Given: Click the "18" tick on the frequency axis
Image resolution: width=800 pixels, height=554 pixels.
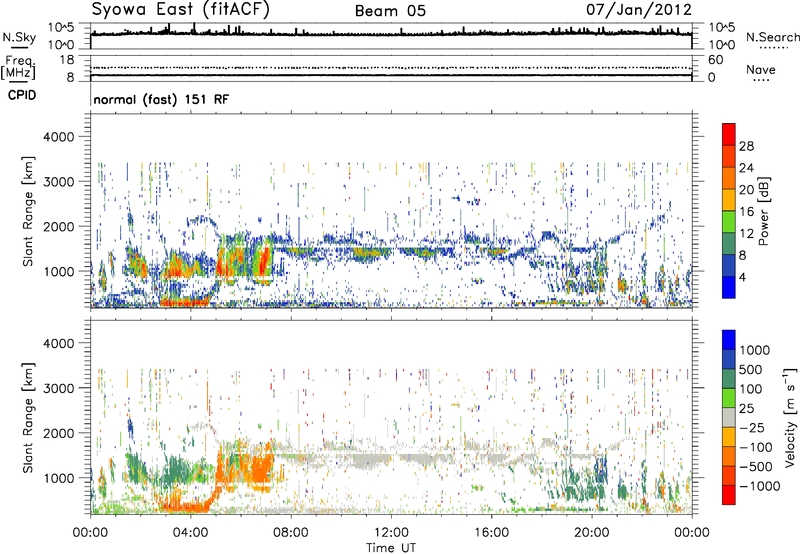Looking at the screenshot, I should point(67,60).
